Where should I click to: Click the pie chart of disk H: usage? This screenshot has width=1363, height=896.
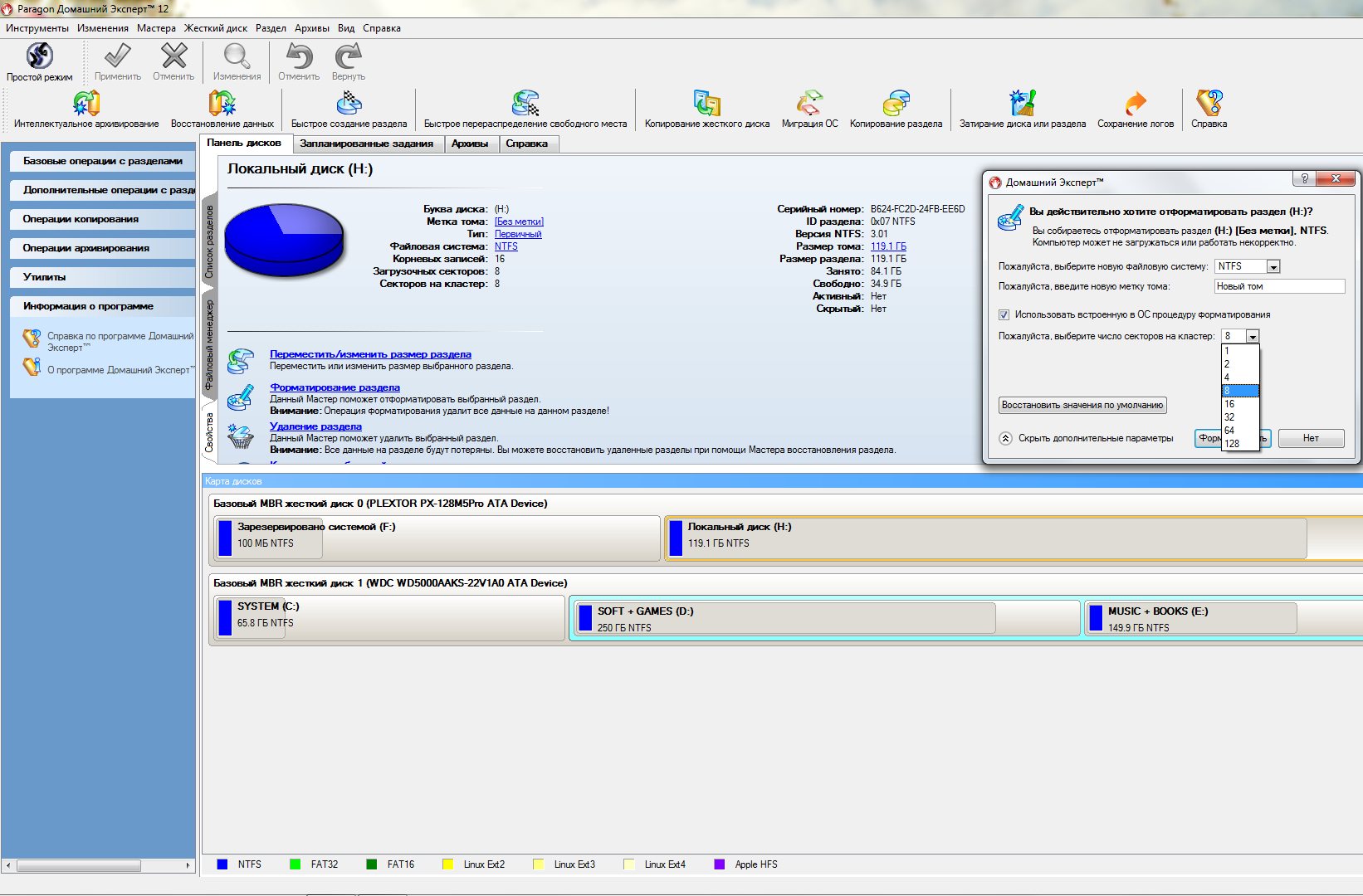click(285, 241)
